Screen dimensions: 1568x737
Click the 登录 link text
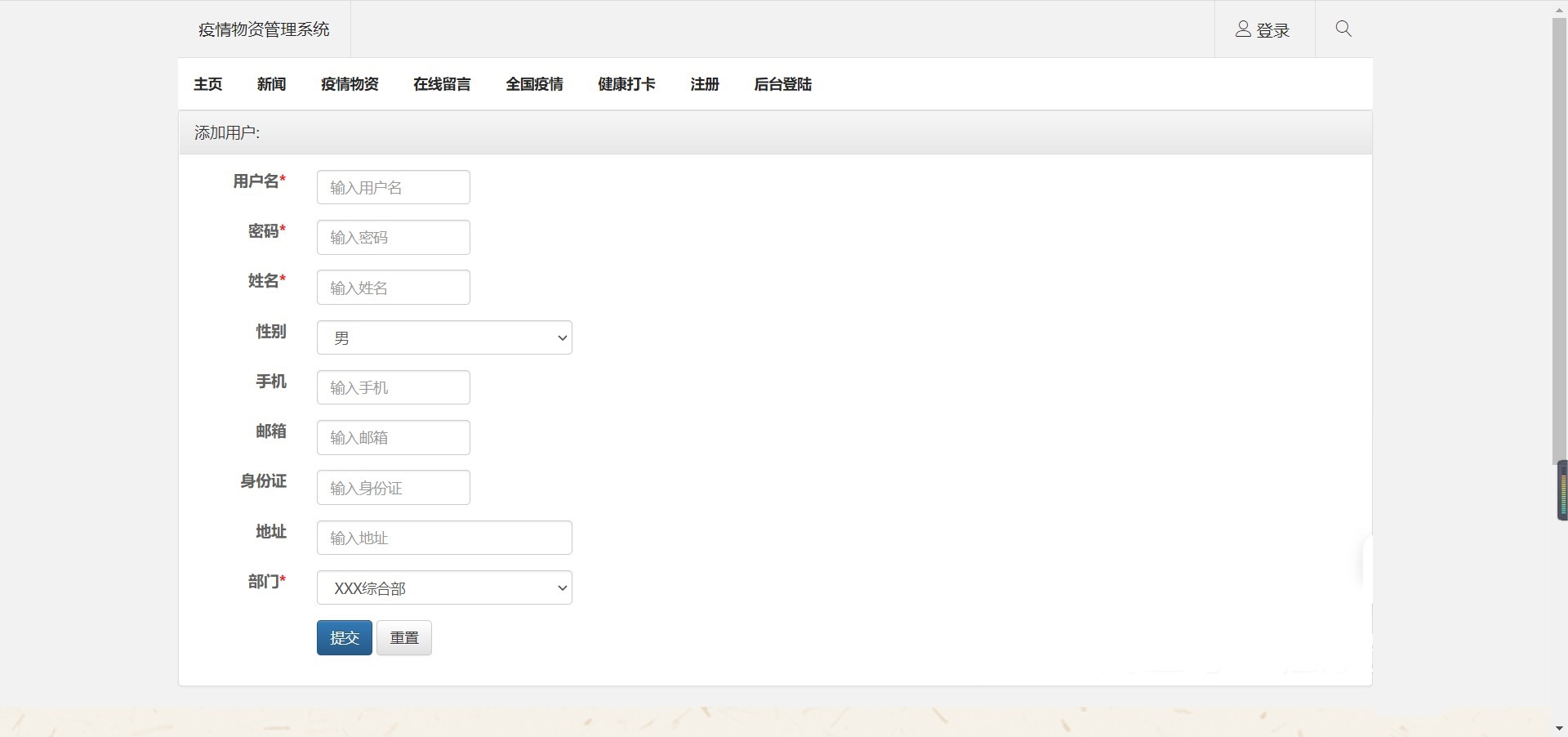coord(1272,30)
